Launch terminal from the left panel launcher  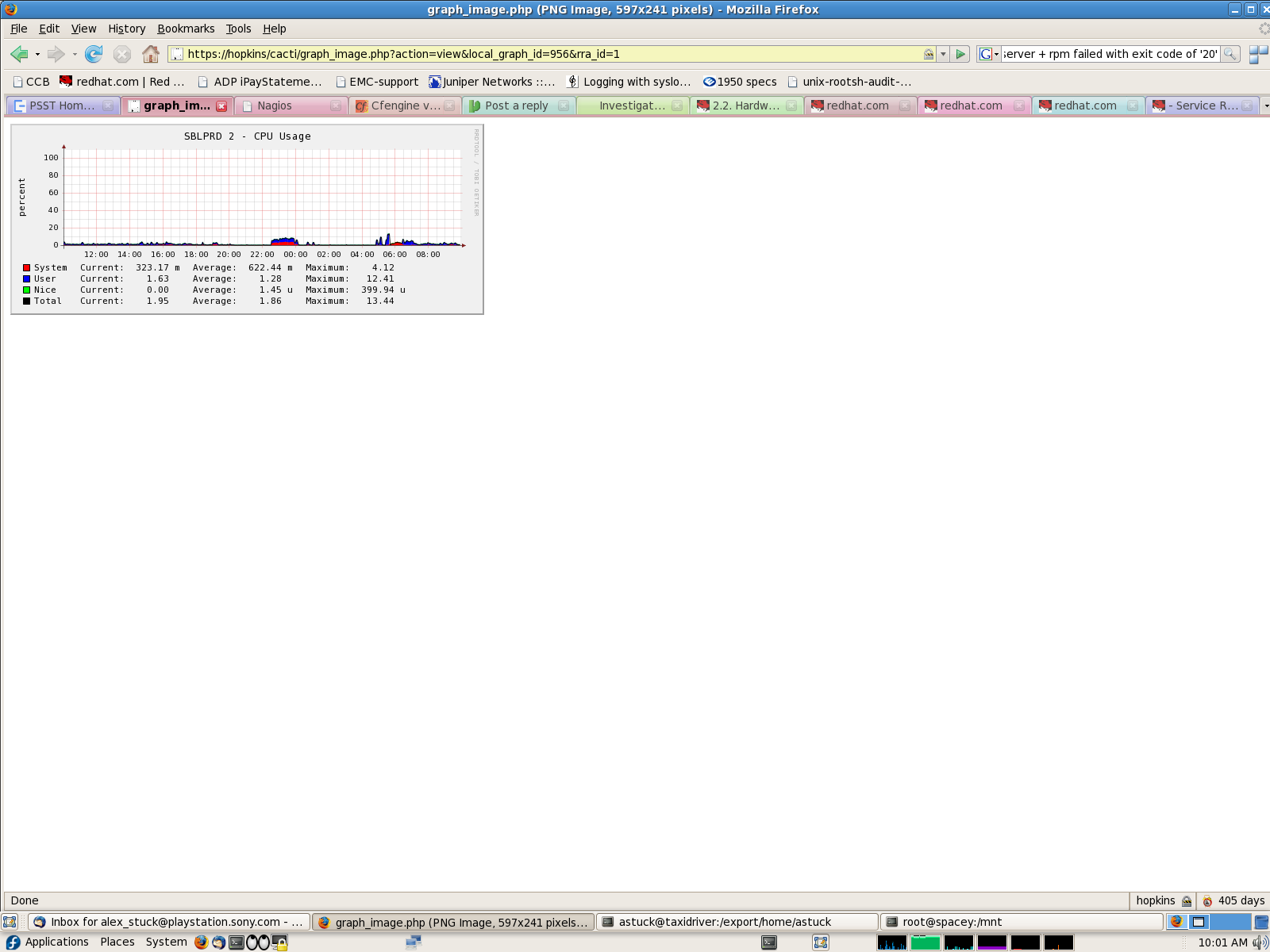tap(237, 942)
